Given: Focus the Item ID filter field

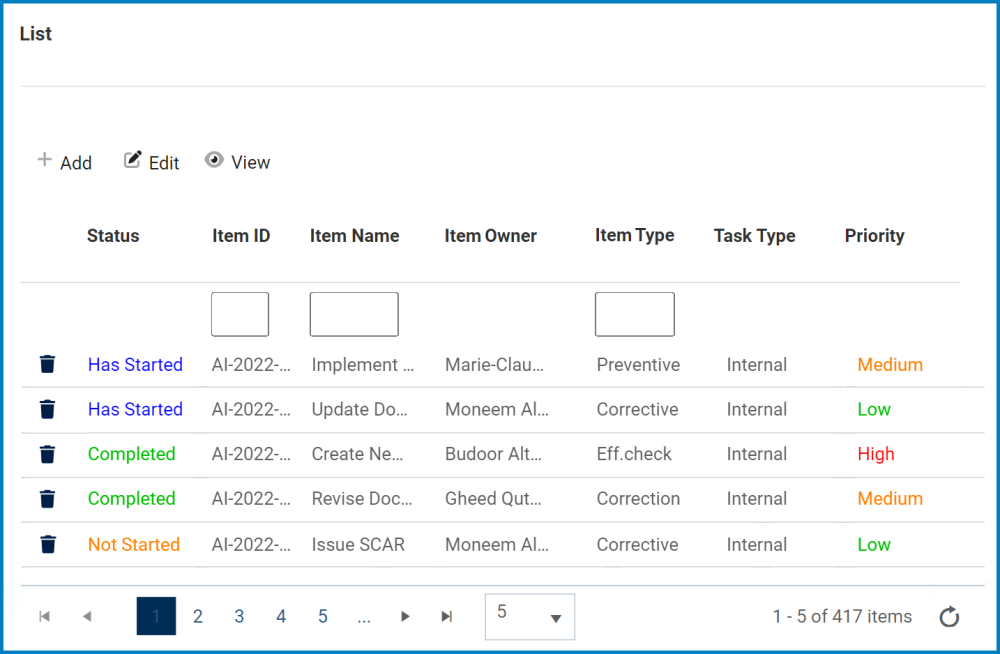Looking at the screenshot, I should [x=240, y=314].
